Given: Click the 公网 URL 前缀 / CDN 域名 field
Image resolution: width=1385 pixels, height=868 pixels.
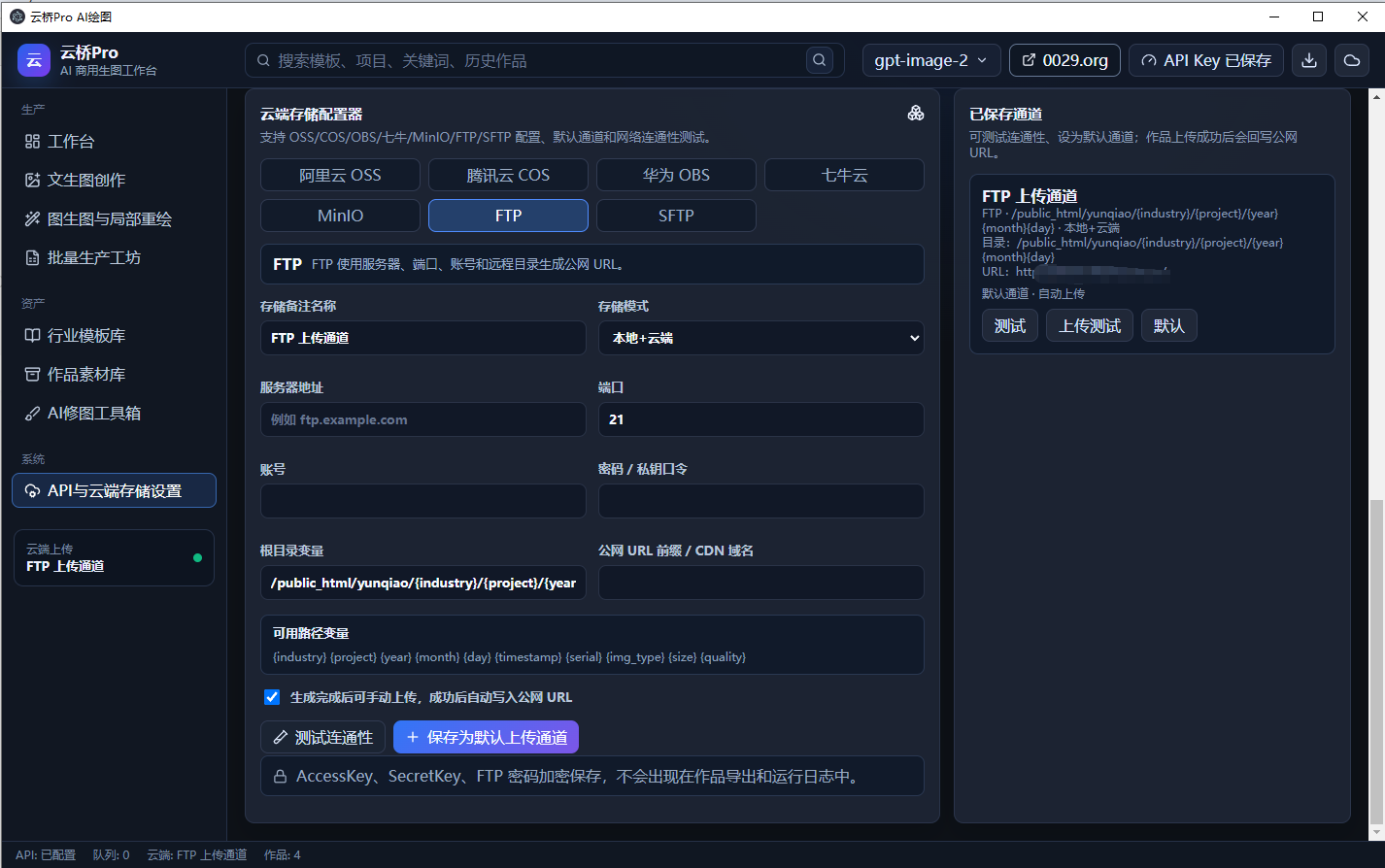Looking at the screenshot, I should click(x=760, y=583).
